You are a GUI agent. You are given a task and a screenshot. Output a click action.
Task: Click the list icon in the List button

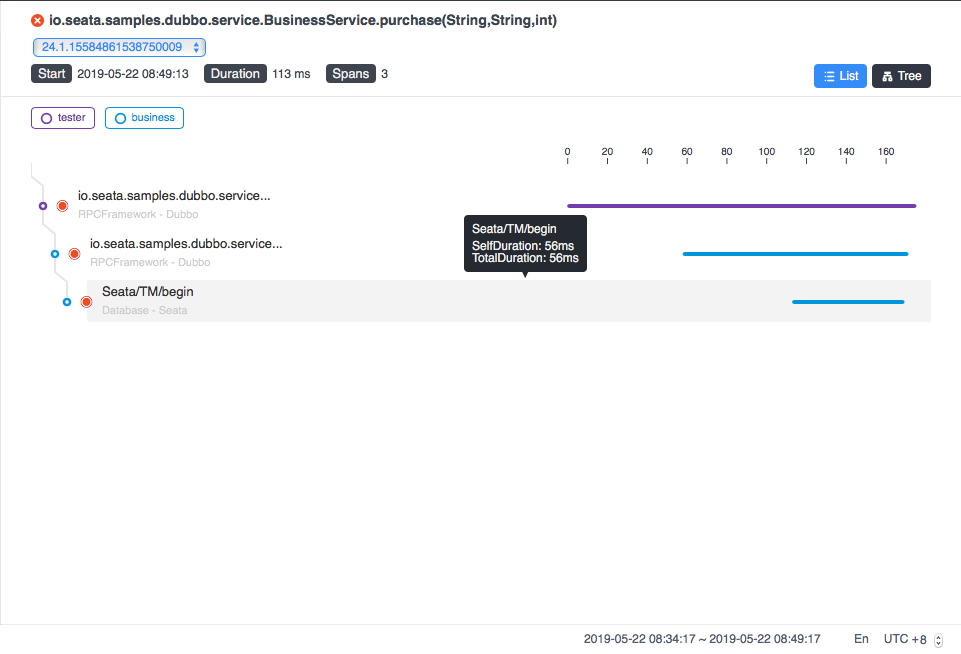click(x=829, y=77)
